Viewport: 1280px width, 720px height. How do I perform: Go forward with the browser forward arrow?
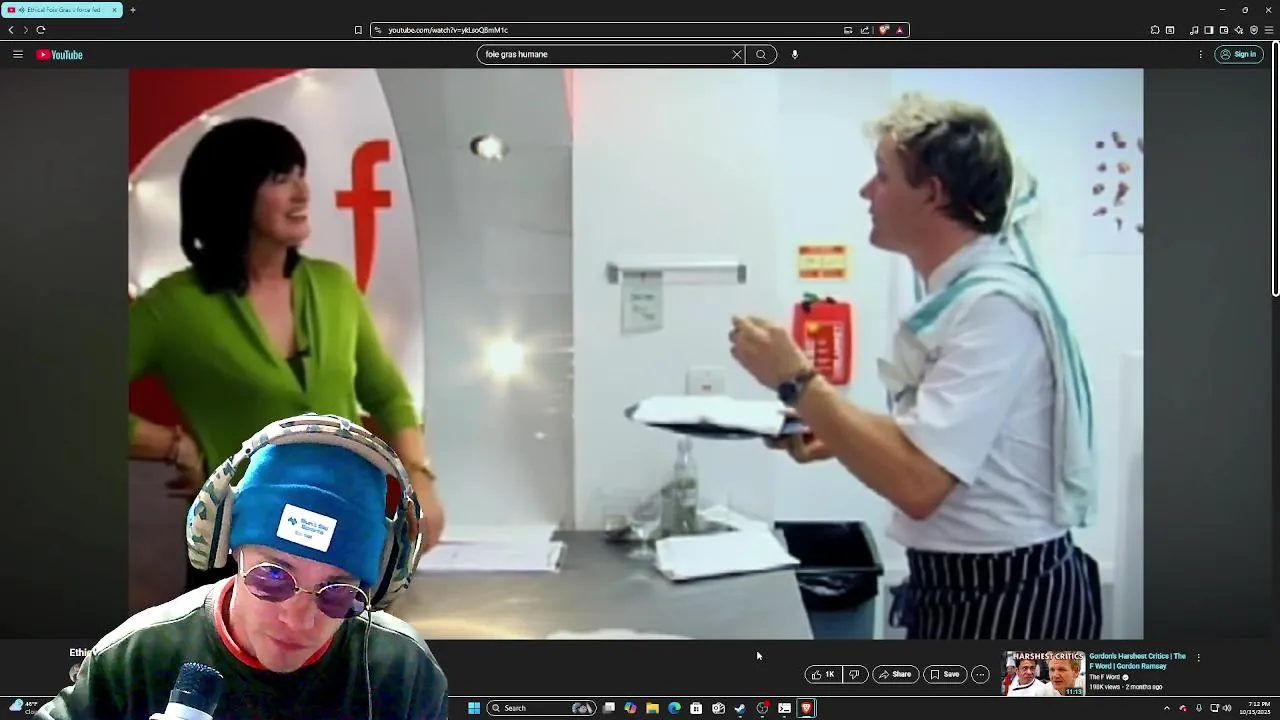25,30
